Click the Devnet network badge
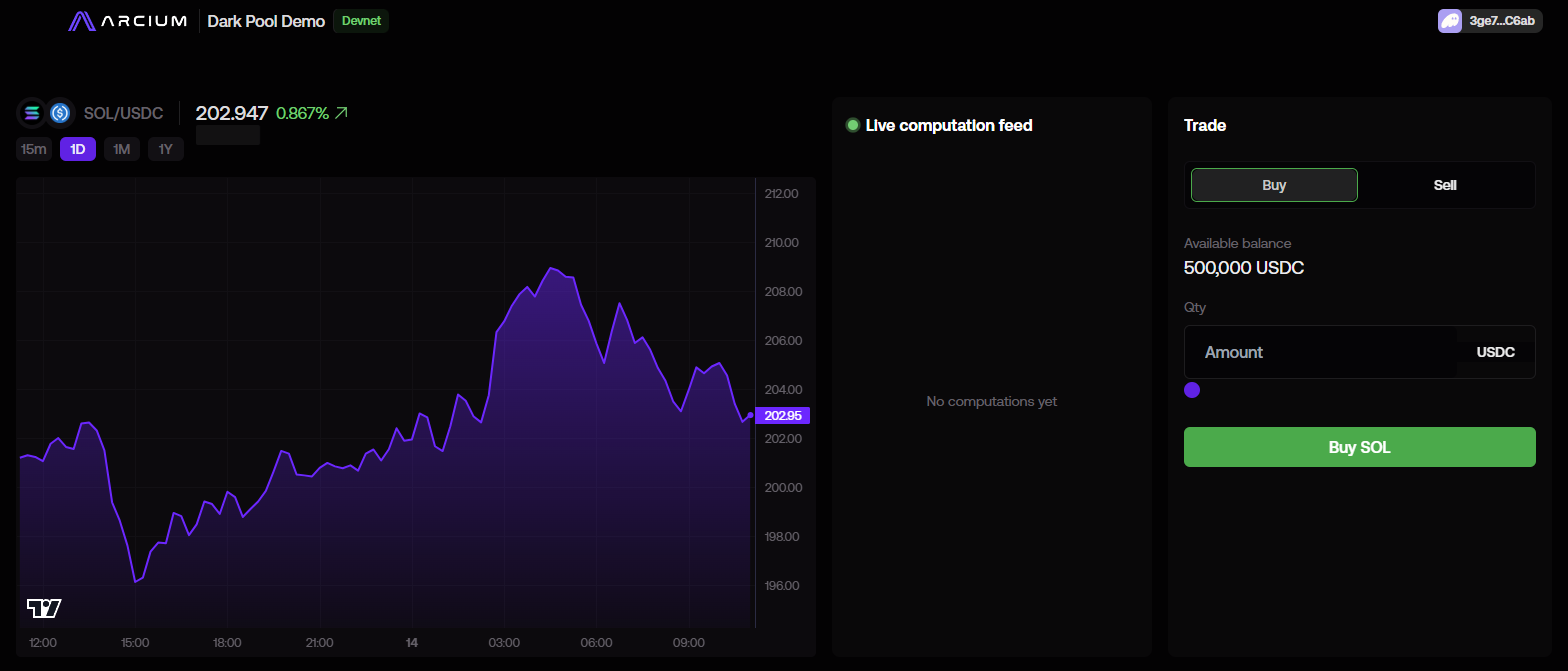Viewport: 1568px width, 671px height. coord(360,21)
